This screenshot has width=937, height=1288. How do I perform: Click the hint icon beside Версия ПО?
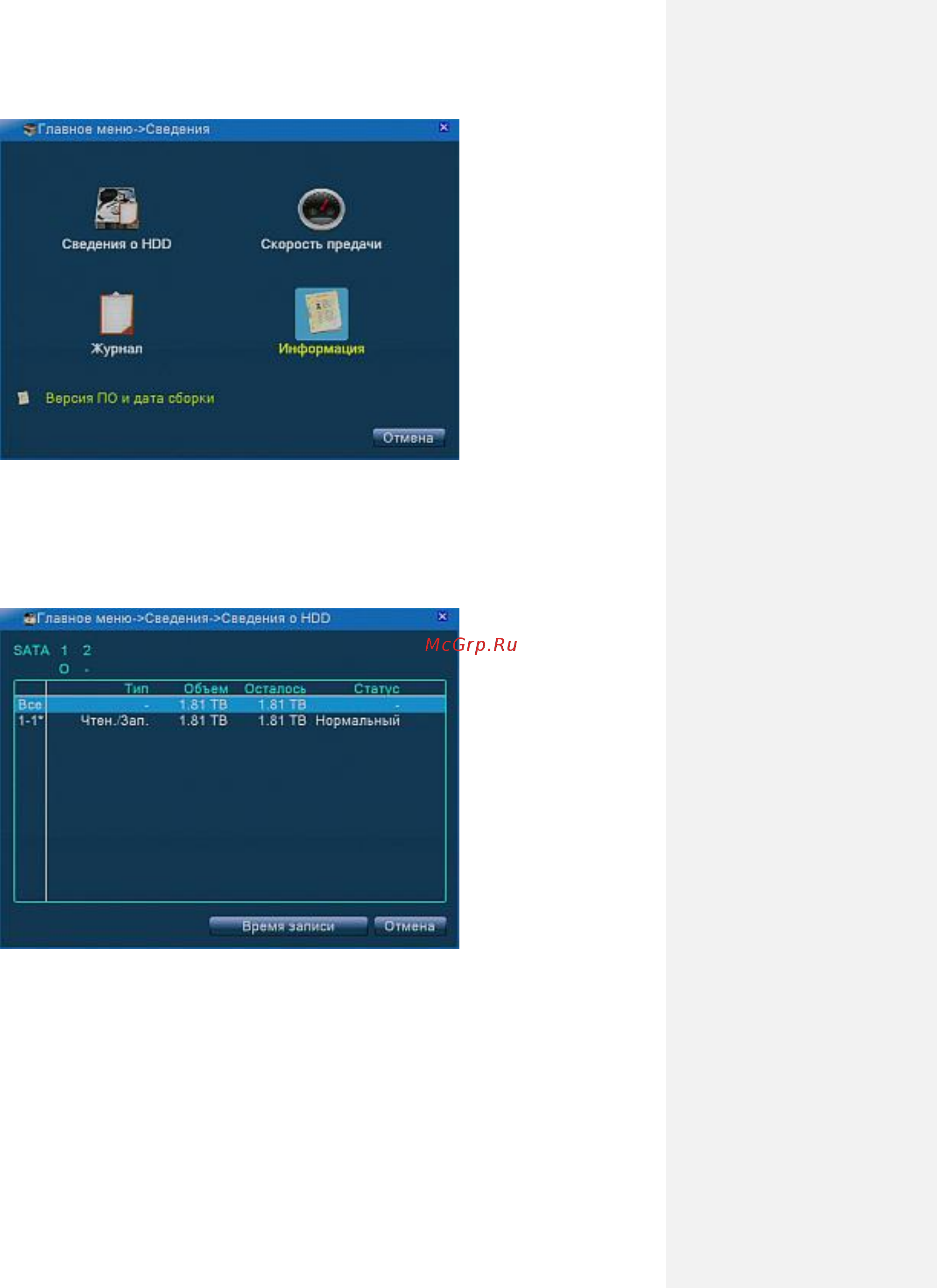[23, 398]
